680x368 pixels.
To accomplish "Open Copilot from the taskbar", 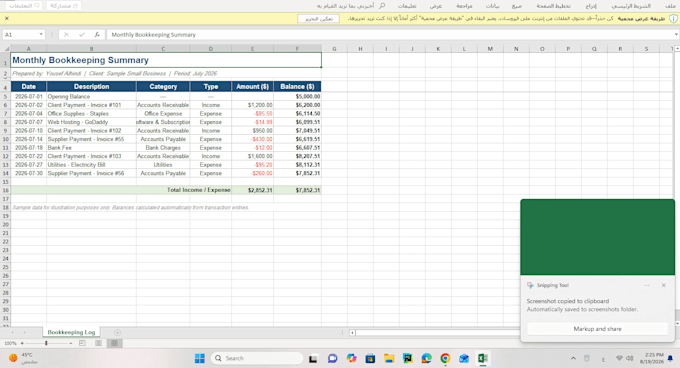I will [x=351, y=358].
